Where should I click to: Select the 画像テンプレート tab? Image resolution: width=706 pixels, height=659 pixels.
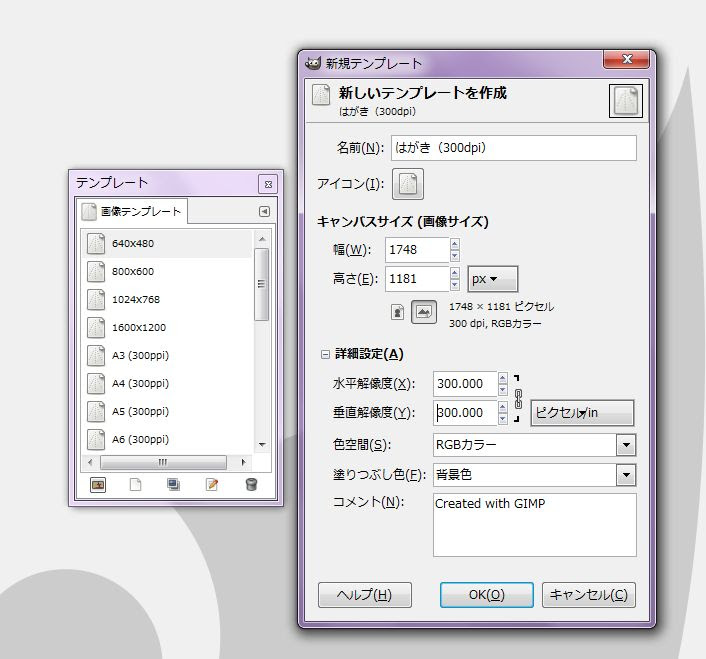click(132, 211)
